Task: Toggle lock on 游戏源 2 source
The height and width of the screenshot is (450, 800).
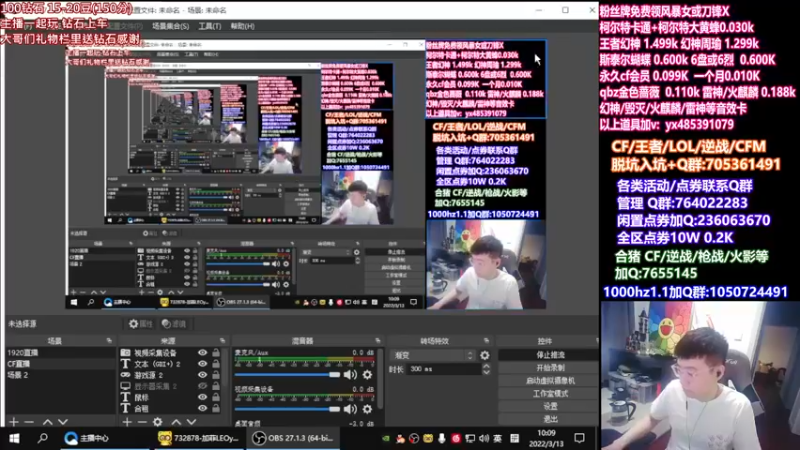Action: (216, 375)
